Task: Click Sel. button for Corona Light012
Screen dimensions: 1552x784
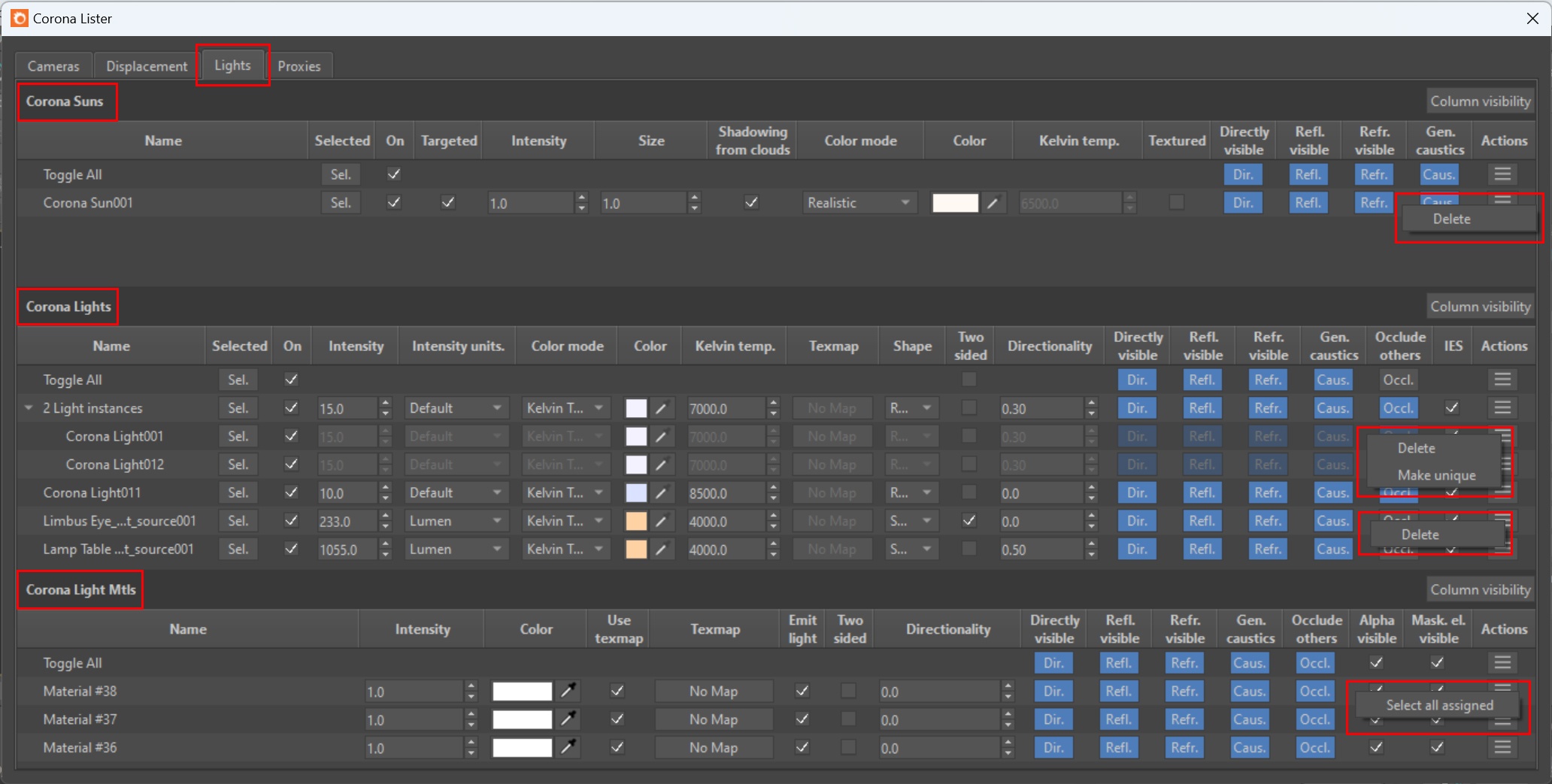Action: [x=238, y=465]
